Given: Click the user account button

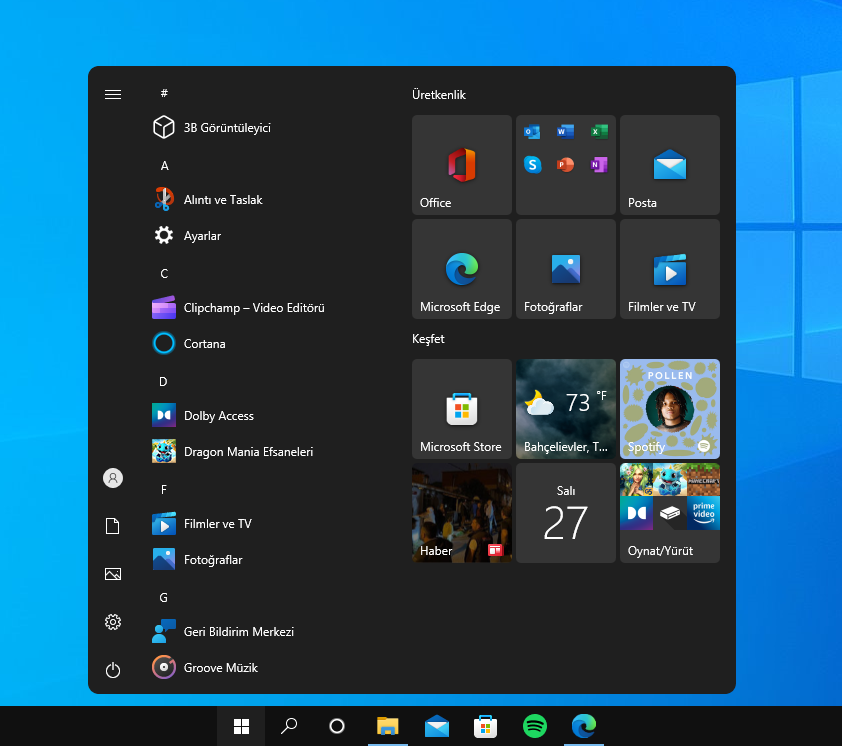Looking at the screenshot, I should pyautogui.click(x=113, y=478).
